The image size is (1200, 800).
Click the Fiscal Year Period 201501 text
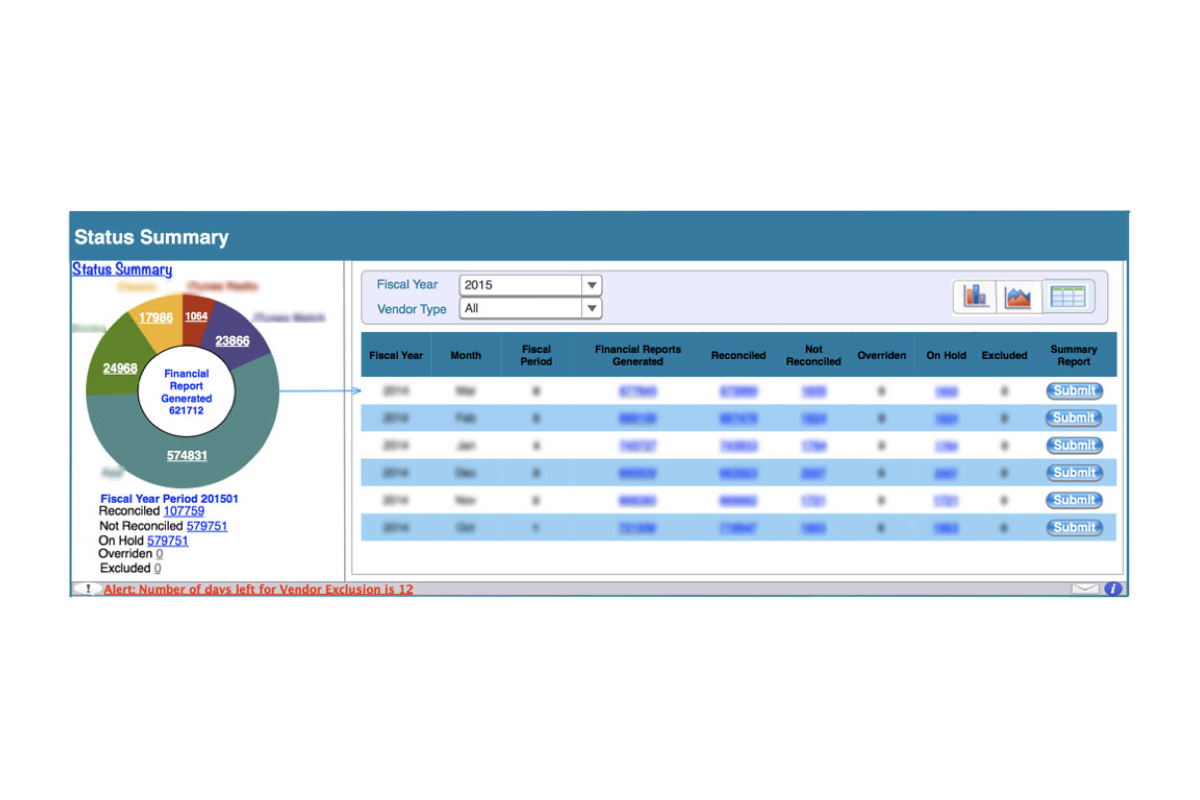(170, 498)
